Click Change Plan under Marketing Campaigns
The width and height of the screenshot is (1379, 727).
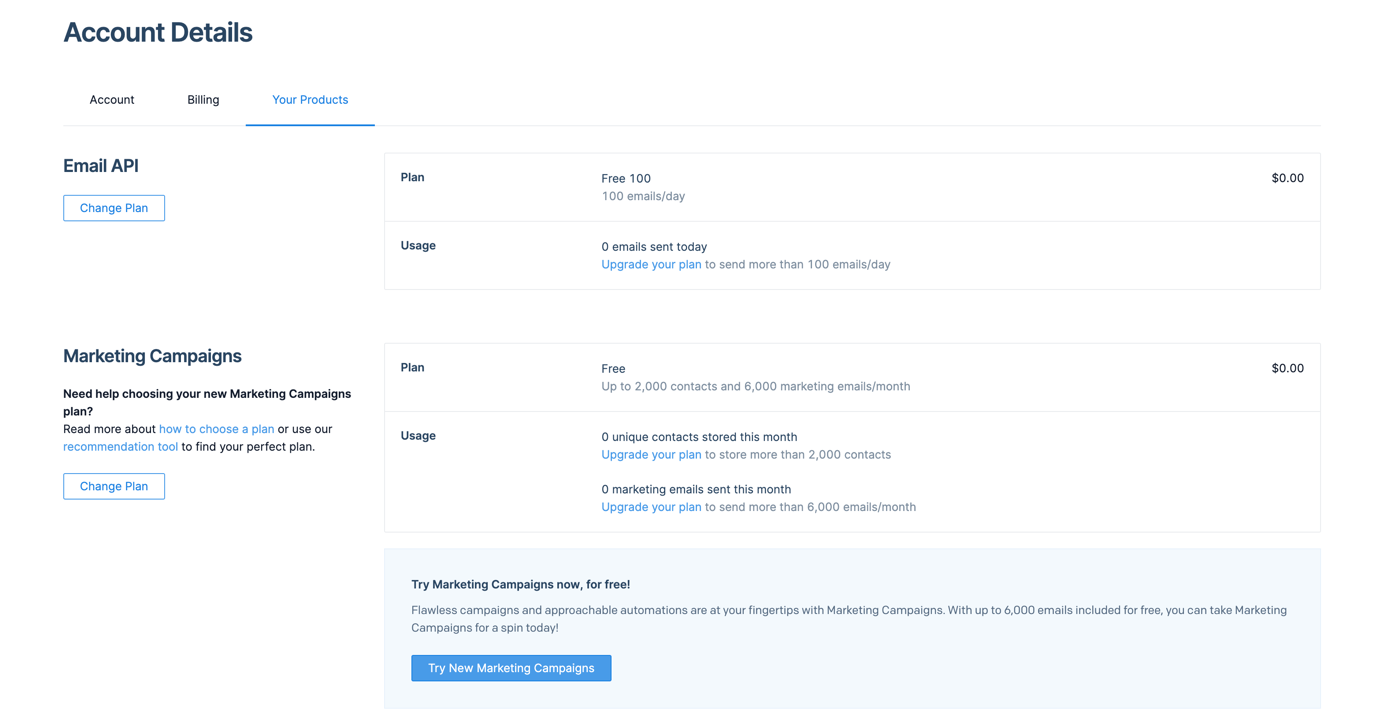114,486
